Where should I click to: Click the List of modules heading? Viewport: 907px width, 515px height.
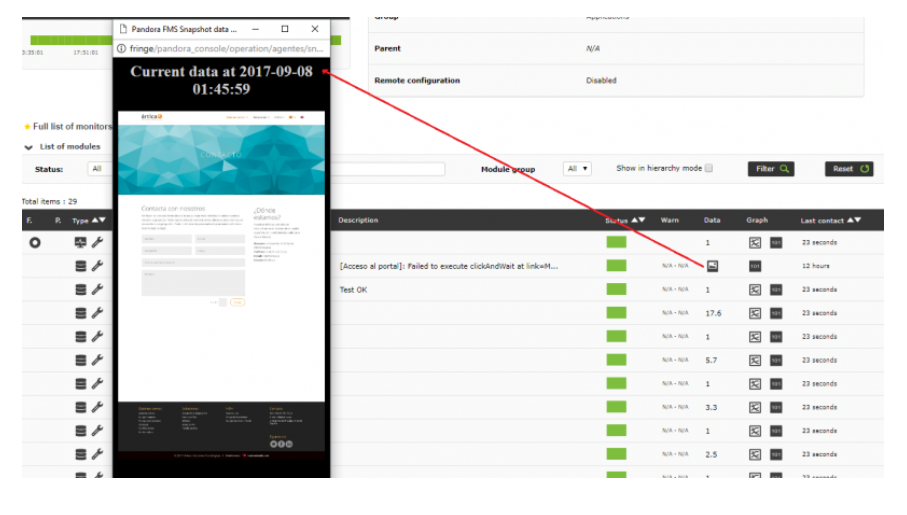(70, 146)
